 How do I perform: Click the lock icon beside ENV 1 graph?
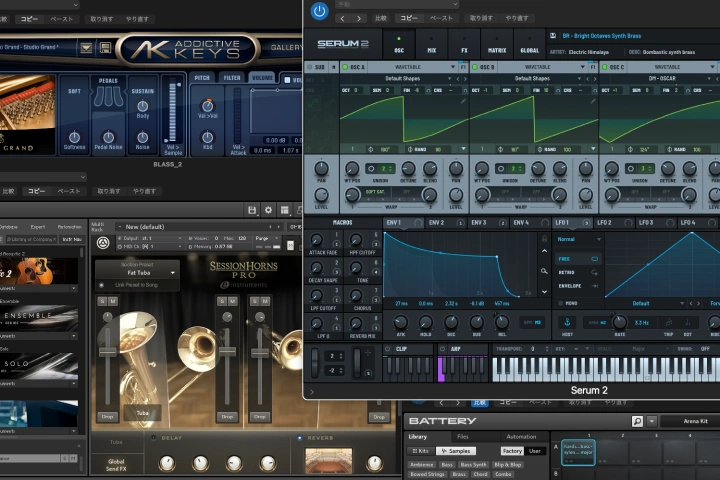(x=544, y=238)
